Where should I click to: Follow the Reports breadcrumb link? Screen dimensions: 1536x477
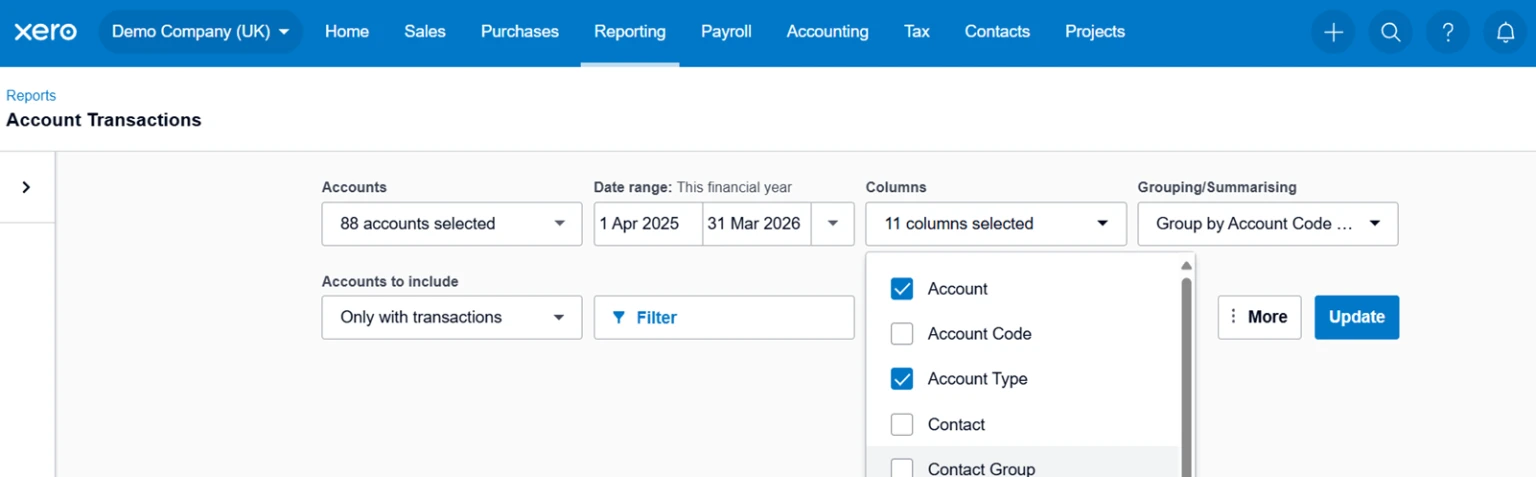coord(31,96)
